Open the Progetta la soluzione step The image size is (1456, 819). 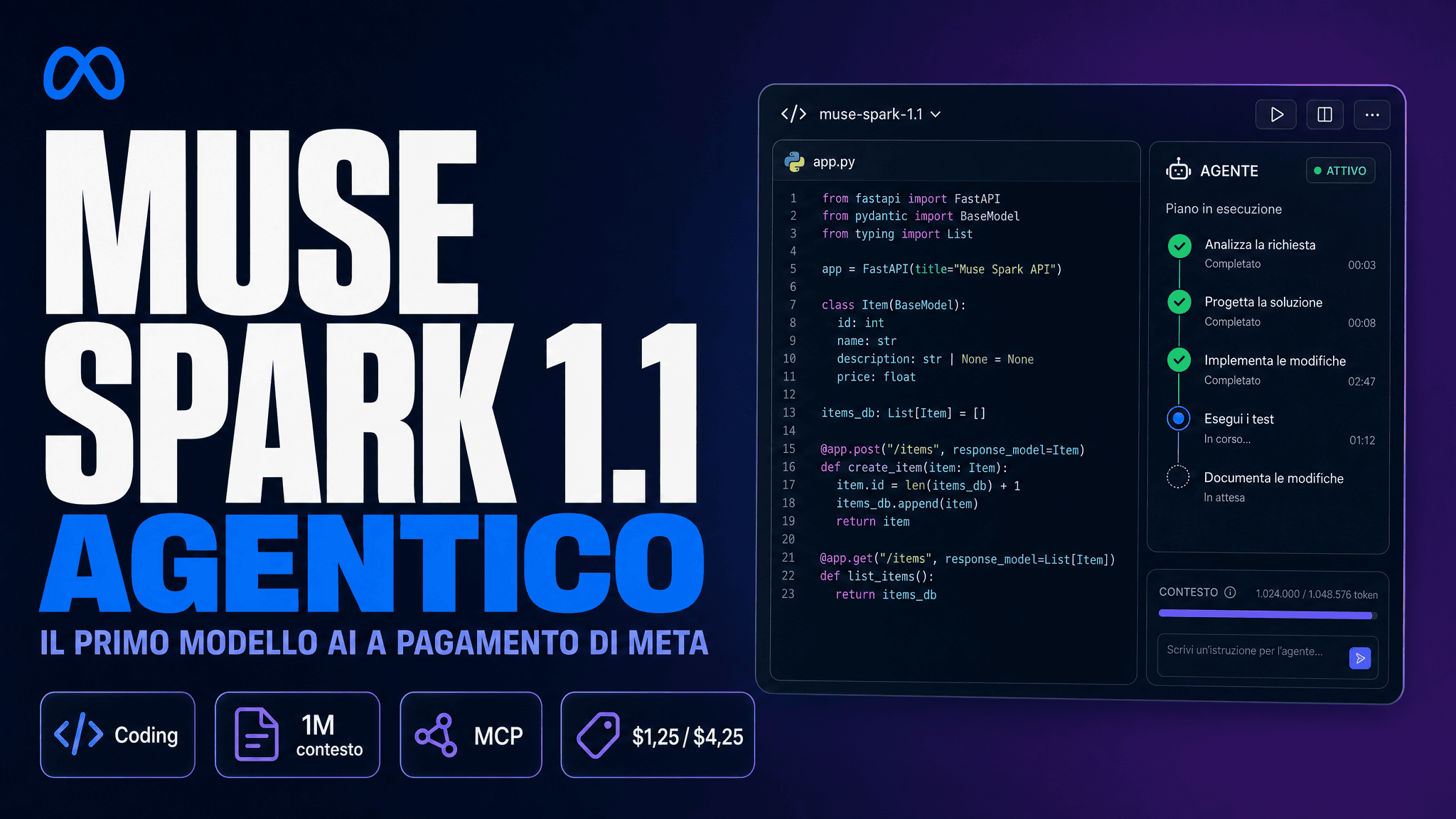tap(1271, 311)
